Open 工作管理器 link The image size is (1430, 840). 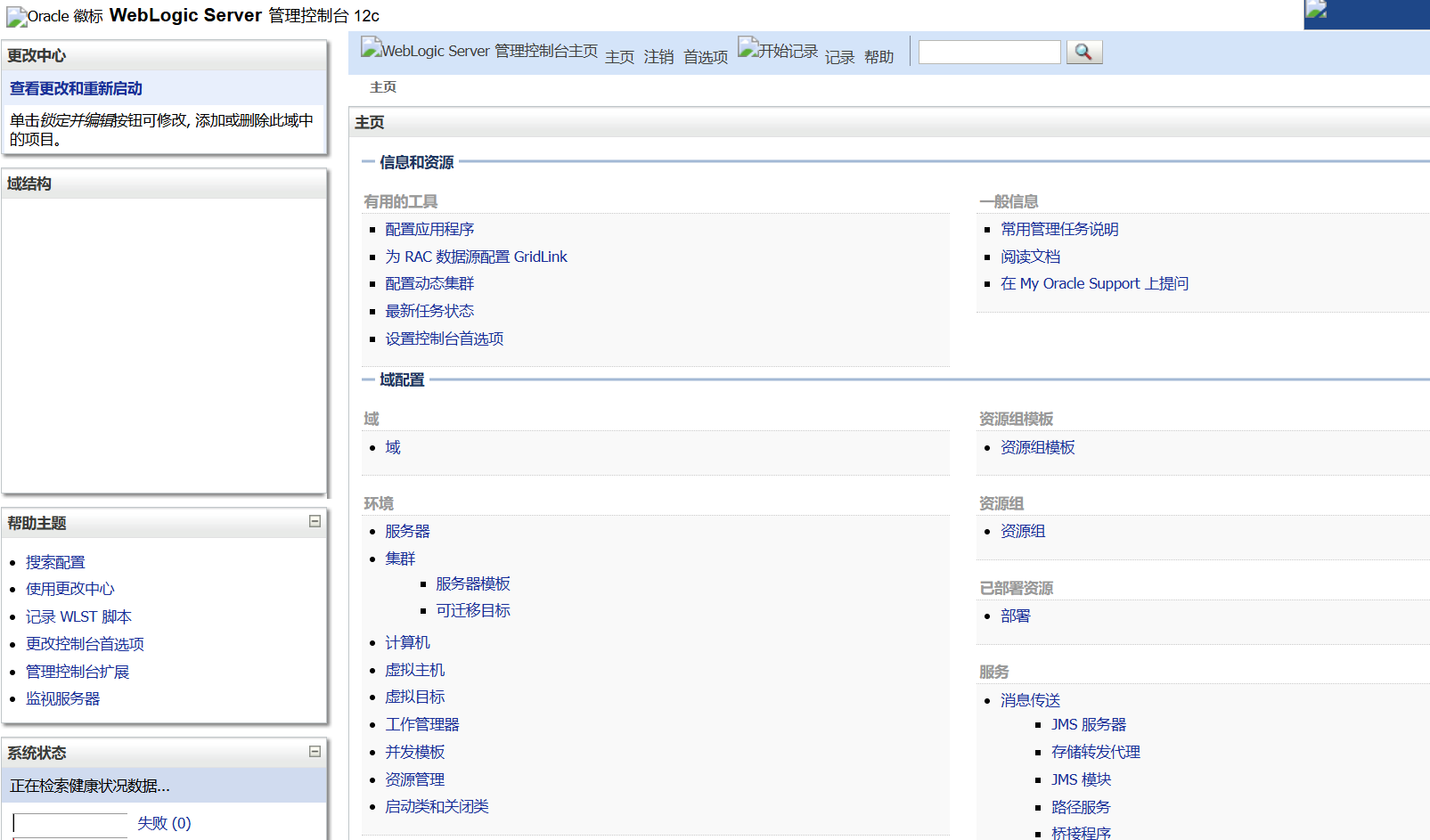tap(422, 724)
